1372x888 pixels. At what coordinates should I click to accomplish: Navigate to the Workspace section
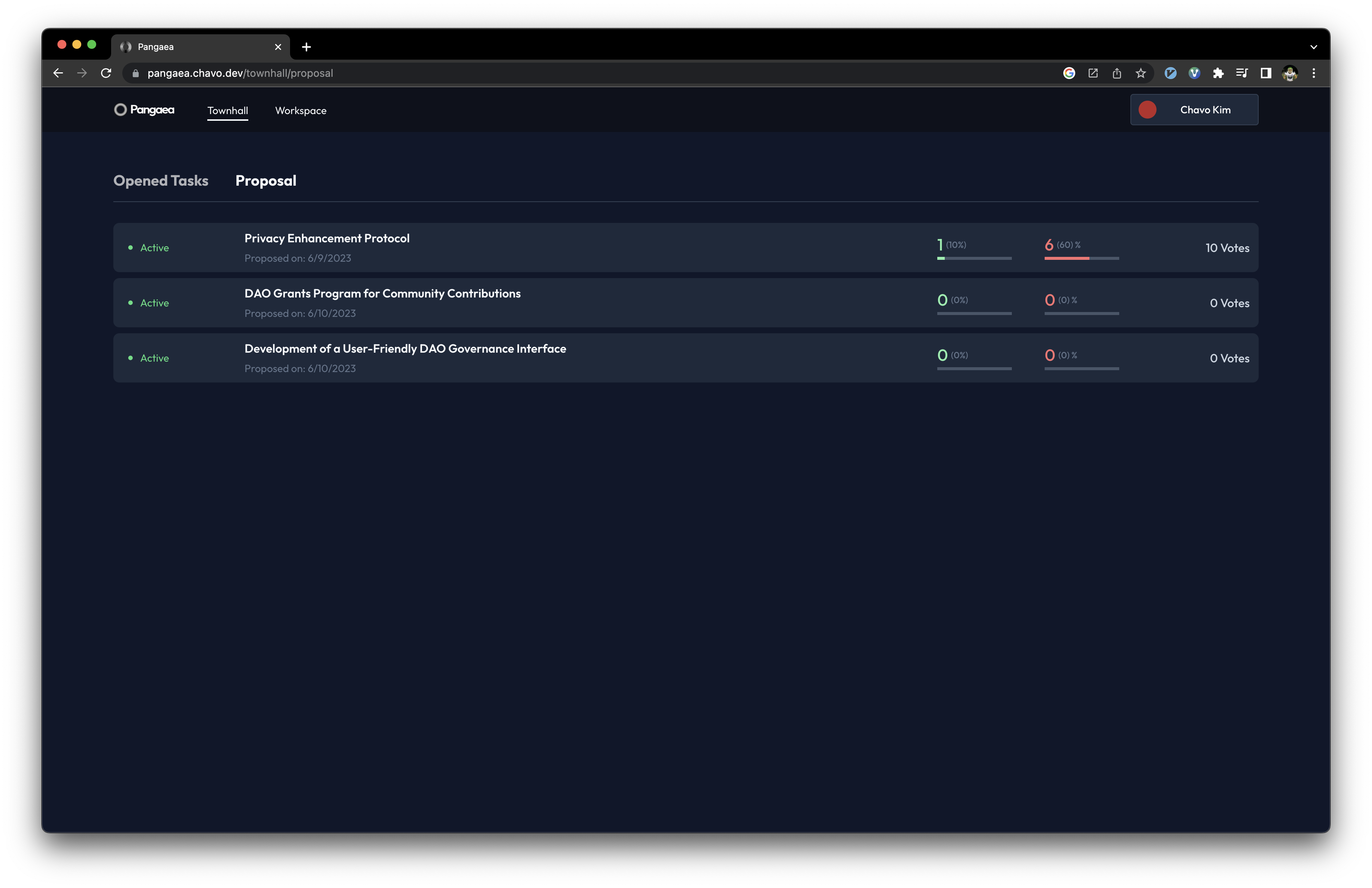tap(300, 110)
